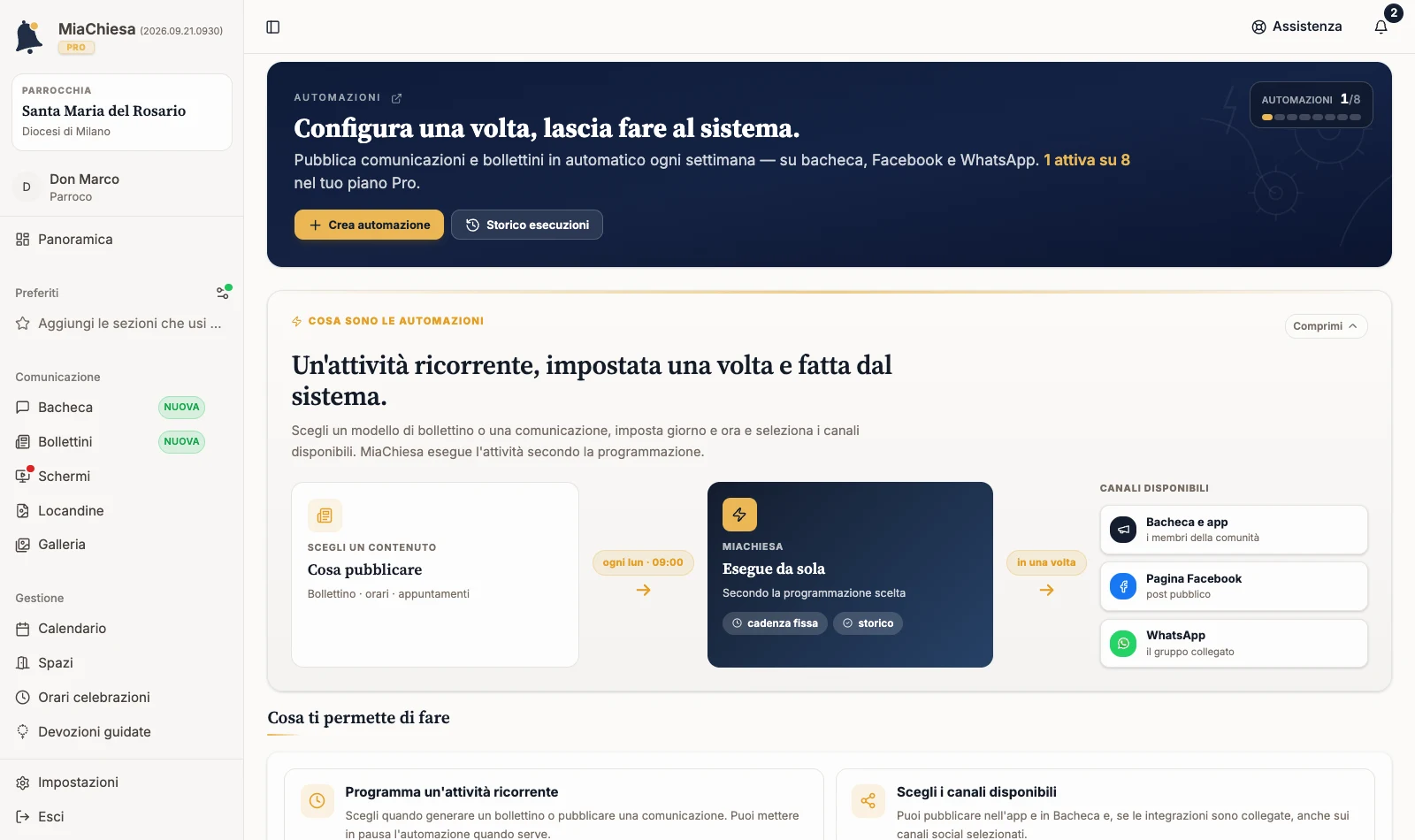
Task: Click the Crea automazione button
Action: pyautogui.click(x=369, y=225)
